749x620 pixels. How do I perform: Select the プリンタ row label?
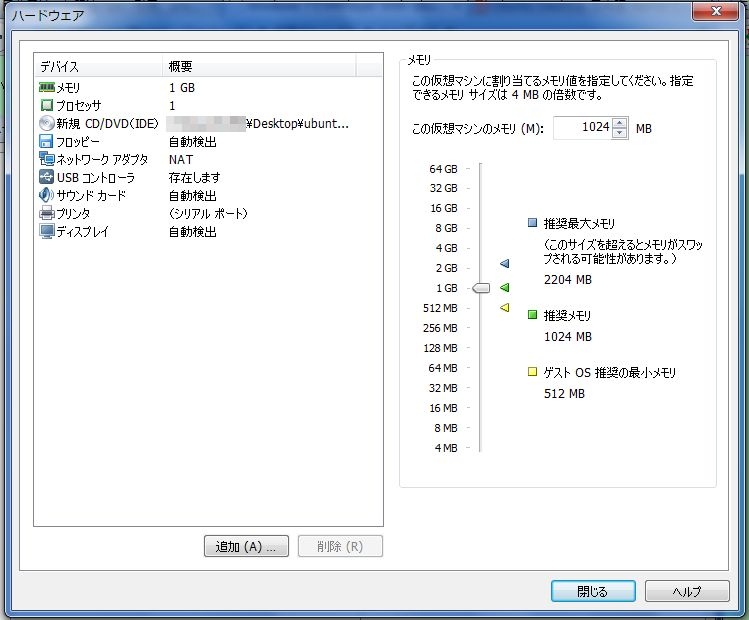click(x=73, y=214)
